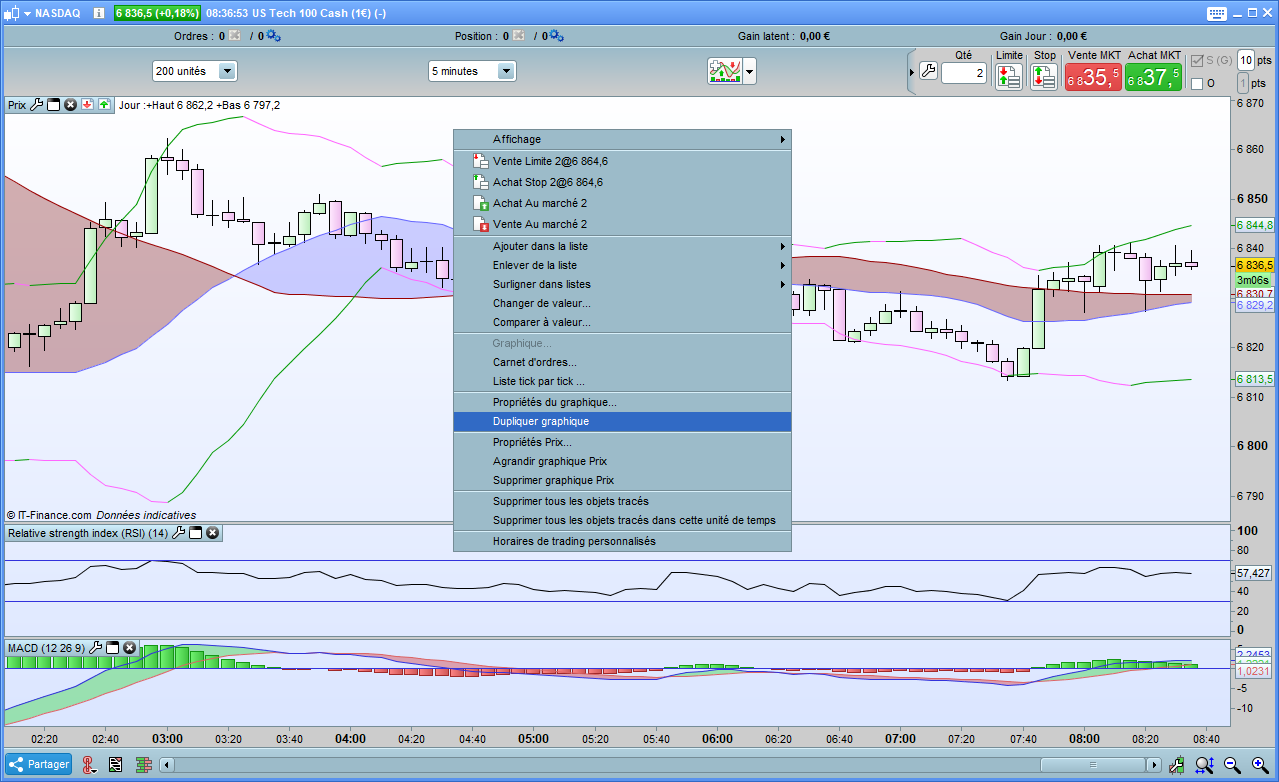
Task: Open RSI indicator settings wrench
Action: pos(179,533)
